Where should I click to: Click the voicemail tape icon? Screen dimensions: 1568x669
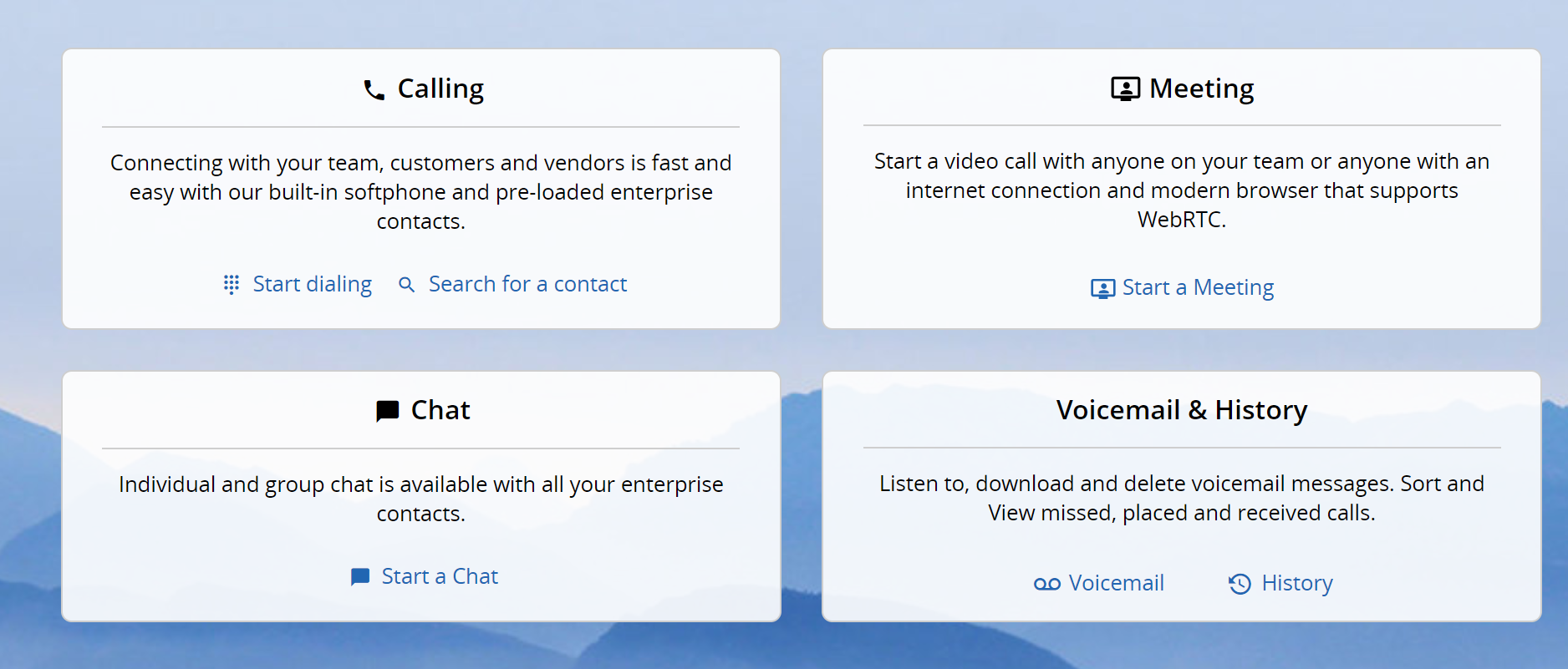[1047, 584]
